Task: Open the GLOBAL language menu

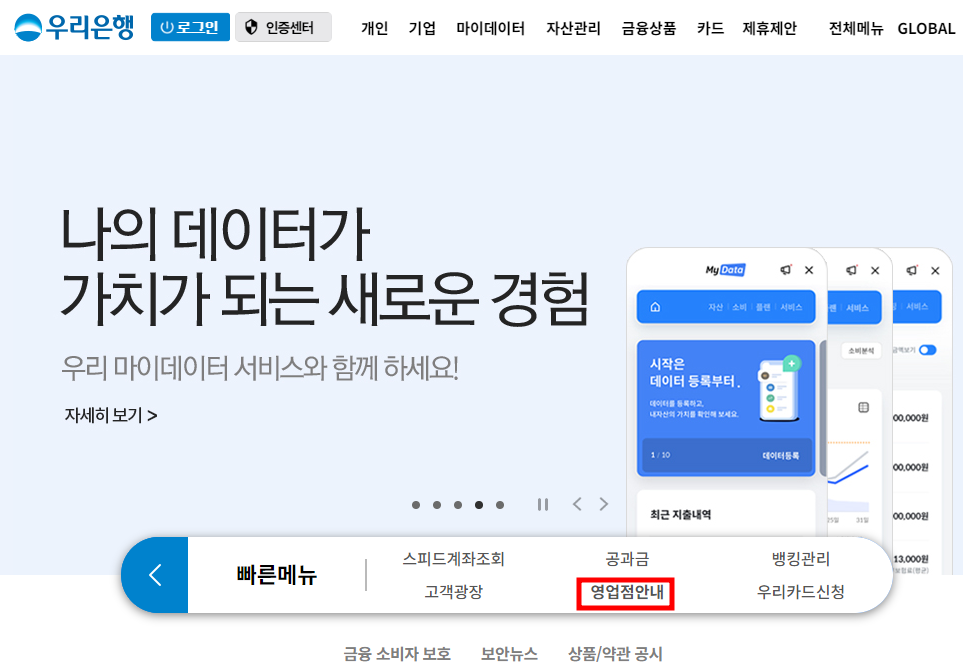Action: tap(925, 29)
